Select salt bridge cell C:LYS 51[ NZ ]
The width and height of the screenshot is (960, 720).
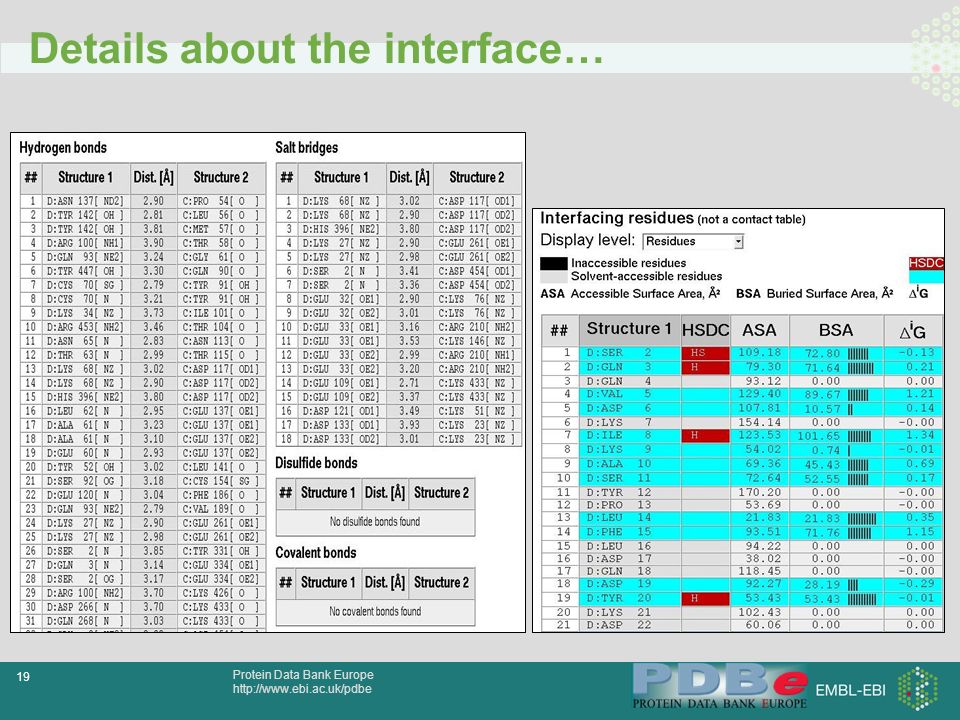[x=476, y=411]
